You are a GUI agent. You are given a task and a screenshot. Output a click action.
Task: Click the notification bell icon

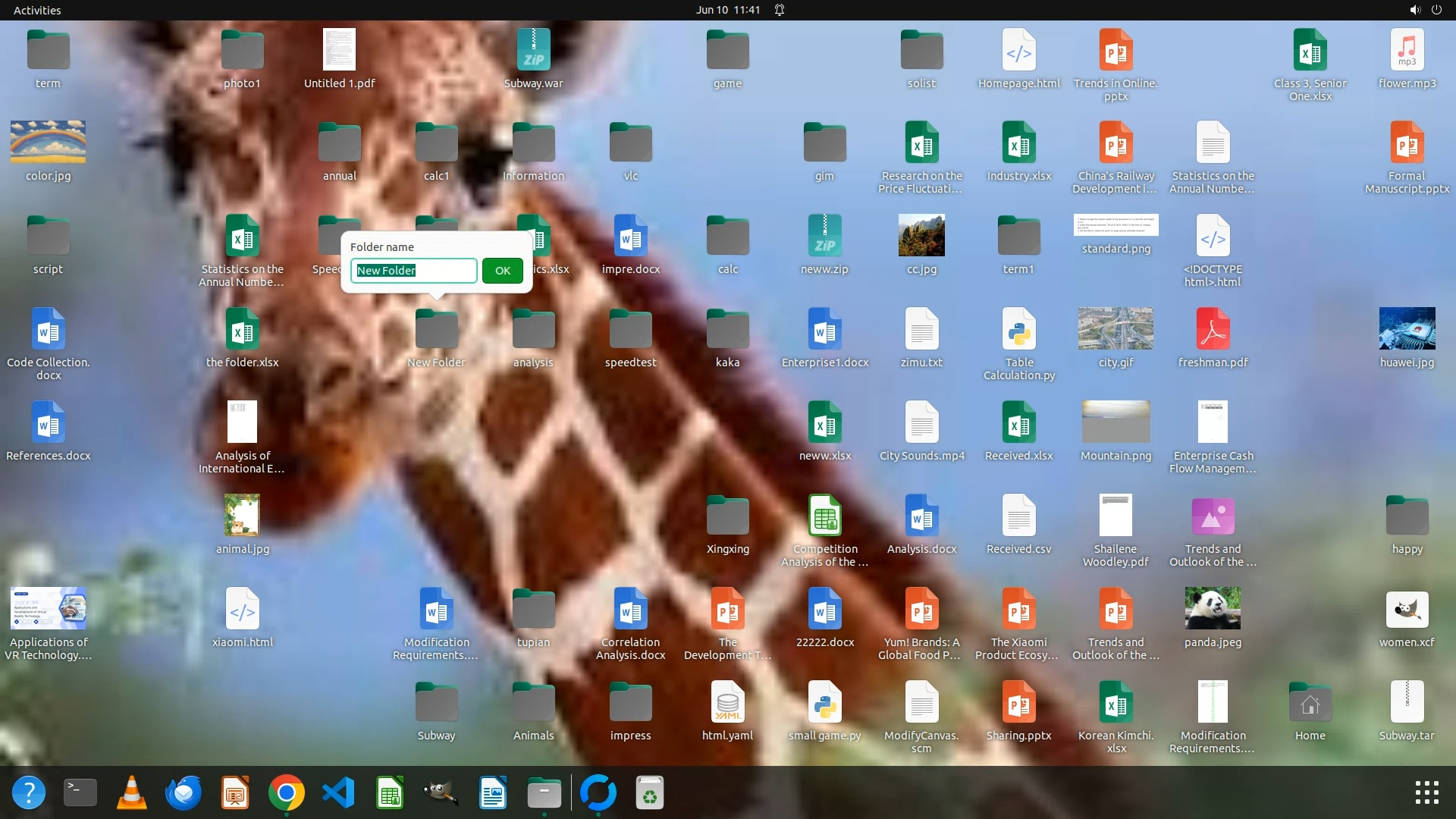779,10
